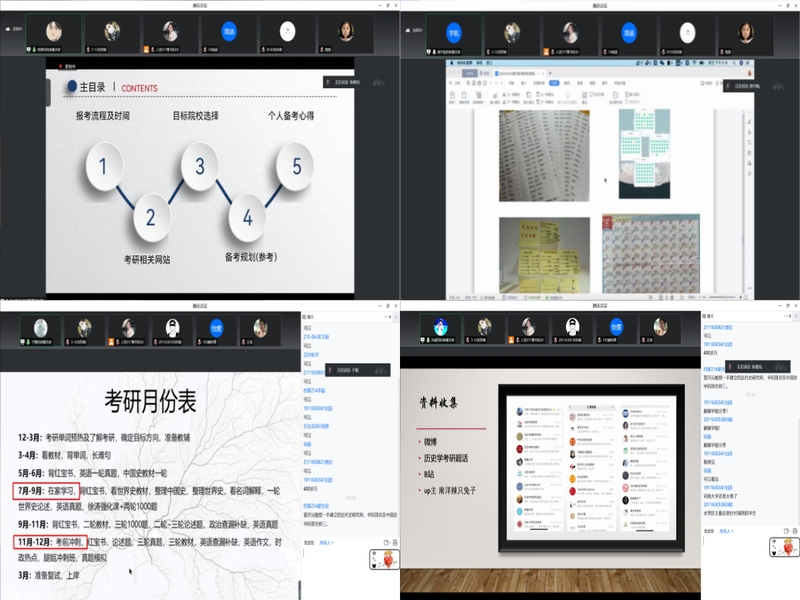Select 宇航's blue participant tile in top-right window
800x600 pixels.
click(x=454, y=35)
